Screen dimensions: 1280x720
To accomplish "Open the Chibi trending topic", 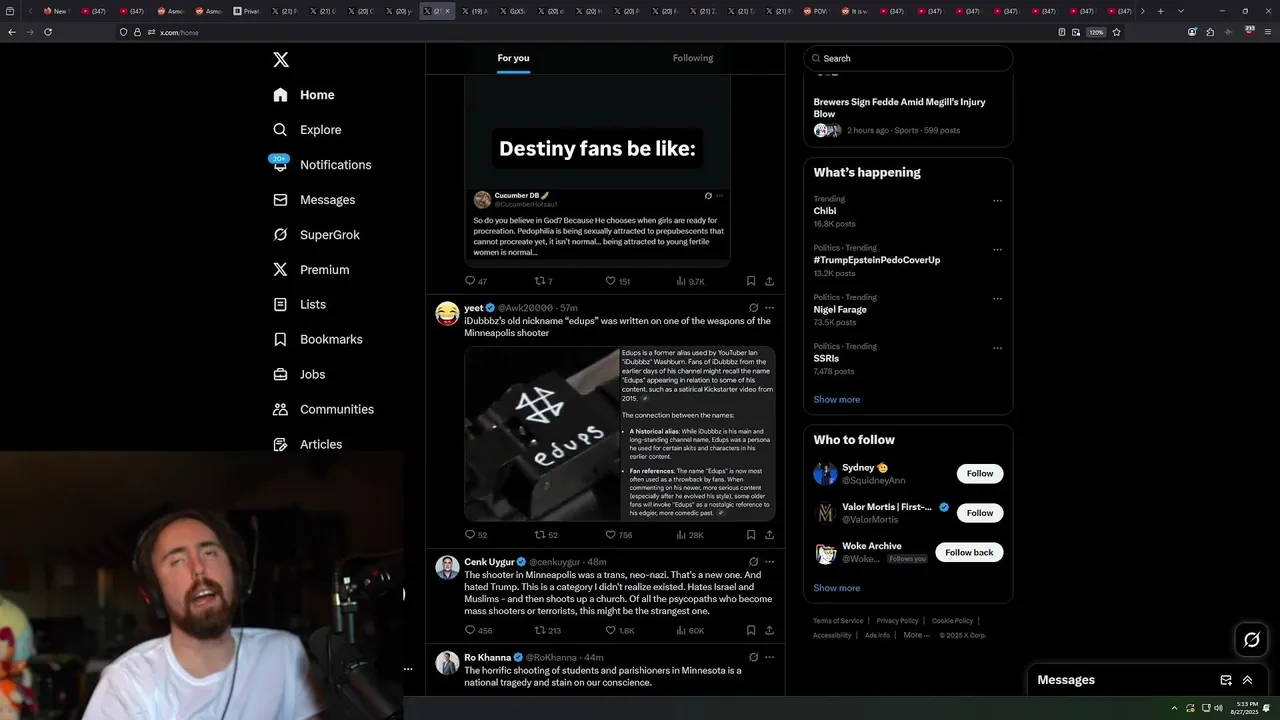I will [x=825, y=211].
